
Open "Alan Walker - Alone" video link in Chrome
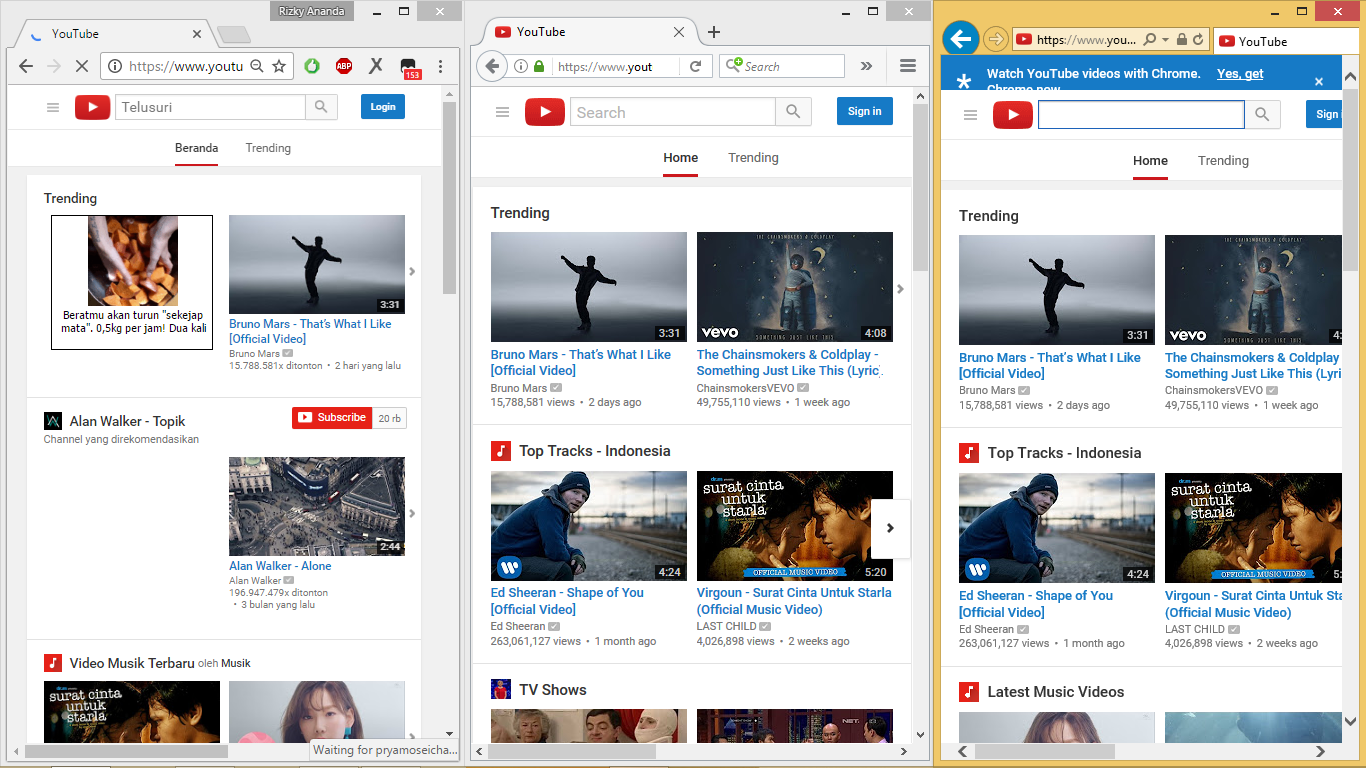[280, 566]
